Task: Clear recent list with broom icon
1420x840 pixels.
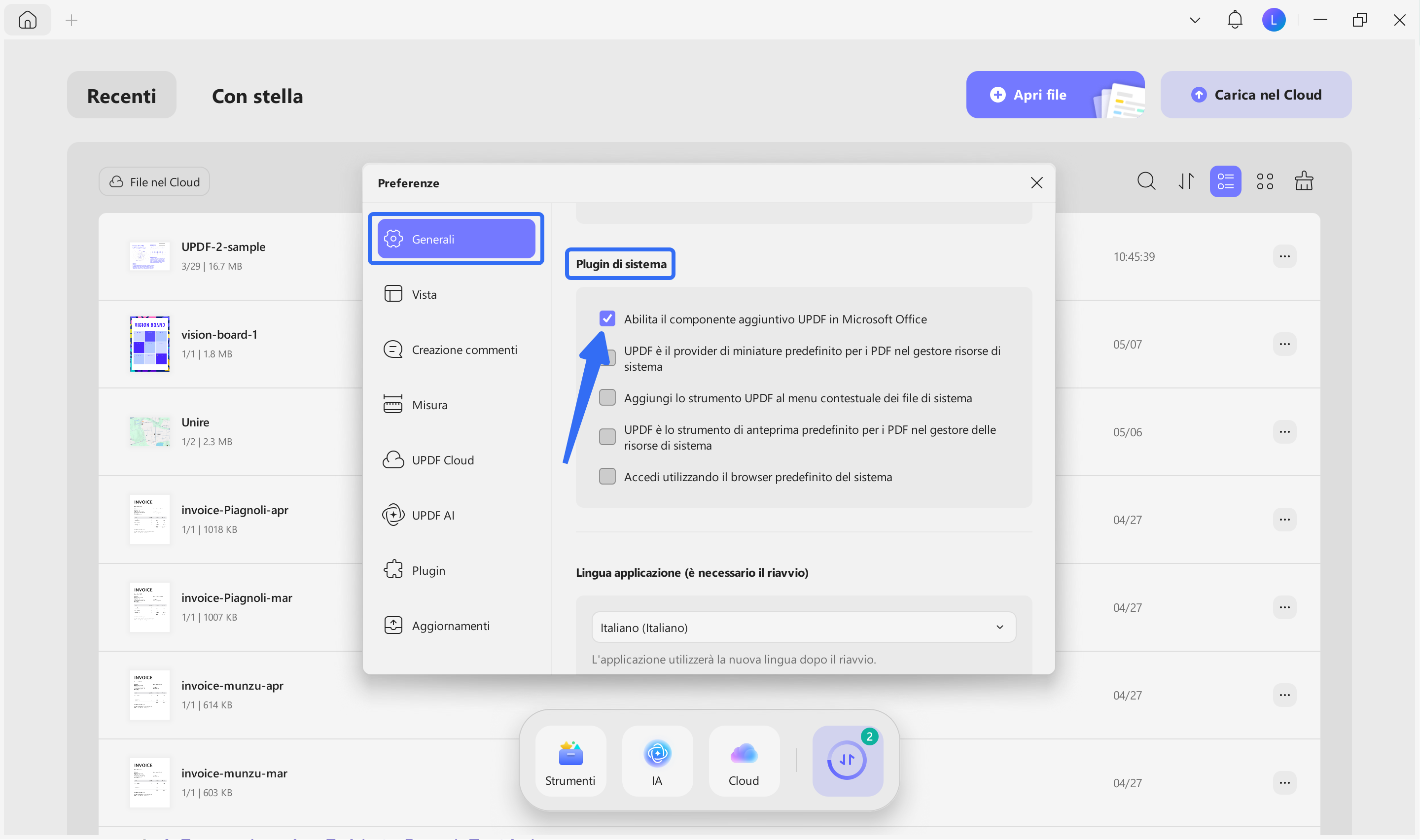Action: (1304, 181)
